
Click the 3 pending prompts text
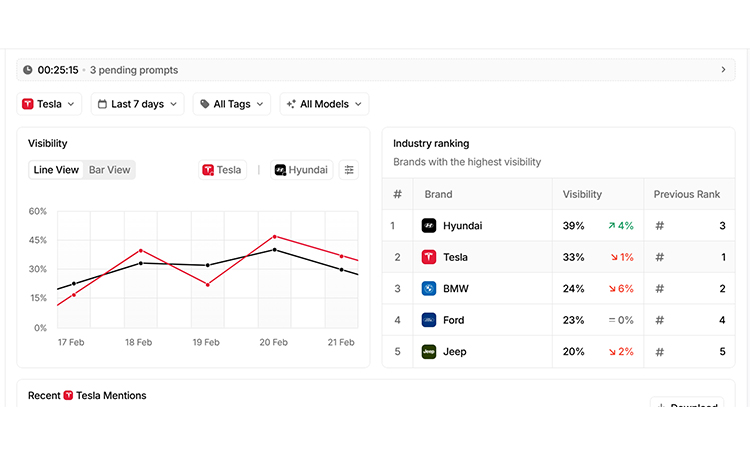(134, 70)
